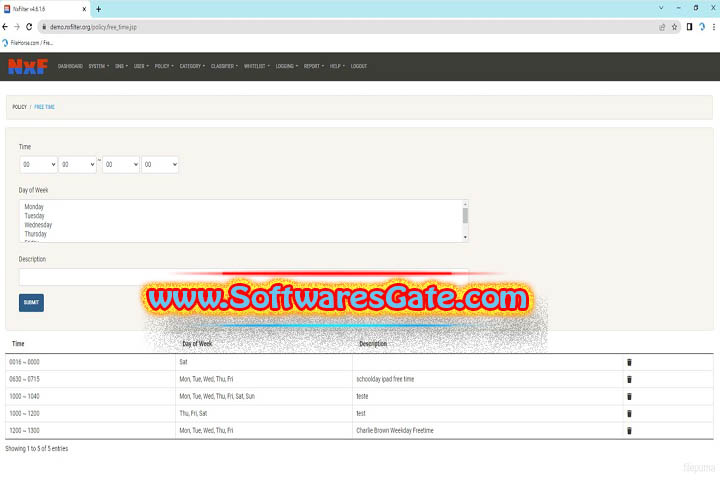Expand the REPORT menu
720x480 pixels.
314,66
